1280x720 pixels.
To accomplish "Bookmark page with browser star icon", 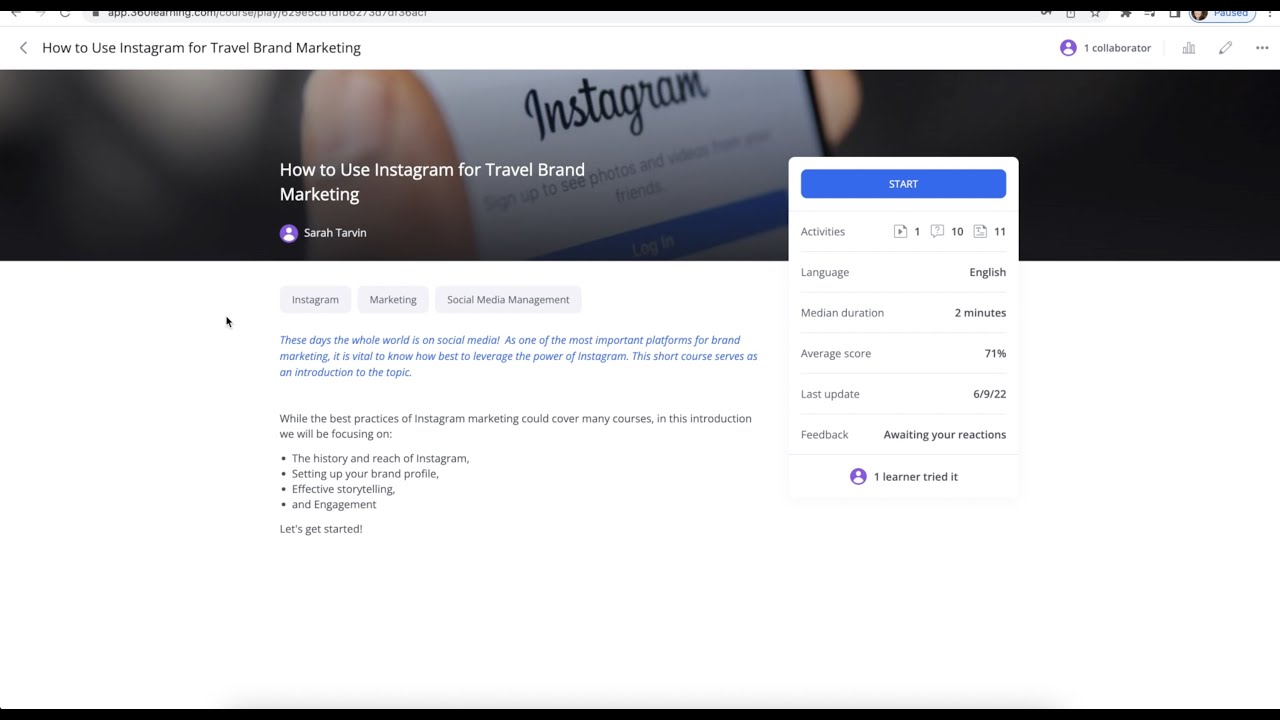I will [1095, 12].
